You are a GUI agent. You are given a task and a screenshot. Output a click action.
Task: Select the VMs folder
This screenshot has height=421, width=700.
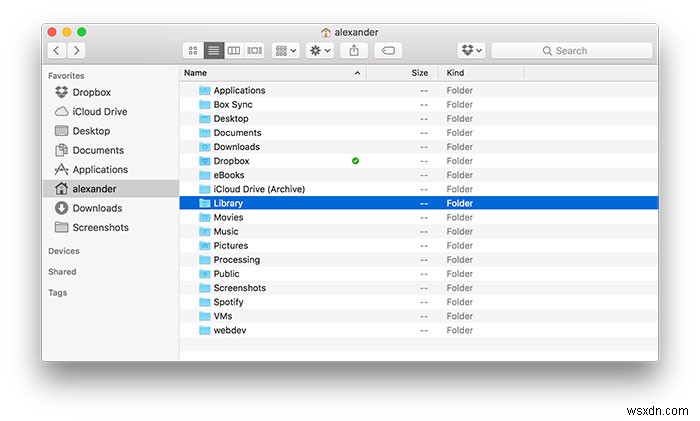[x=419, y=316]
